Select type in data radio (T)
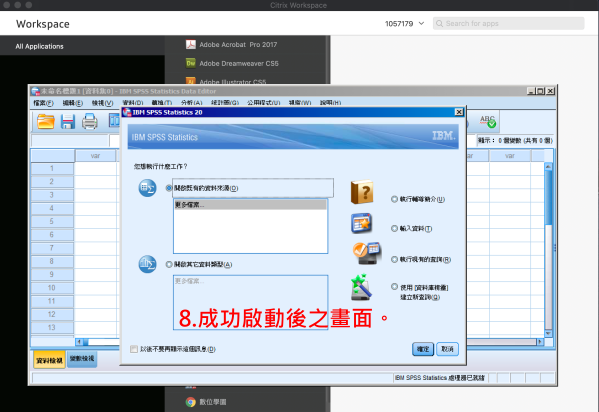Screen dimensions: 599x412 [394, 229]
